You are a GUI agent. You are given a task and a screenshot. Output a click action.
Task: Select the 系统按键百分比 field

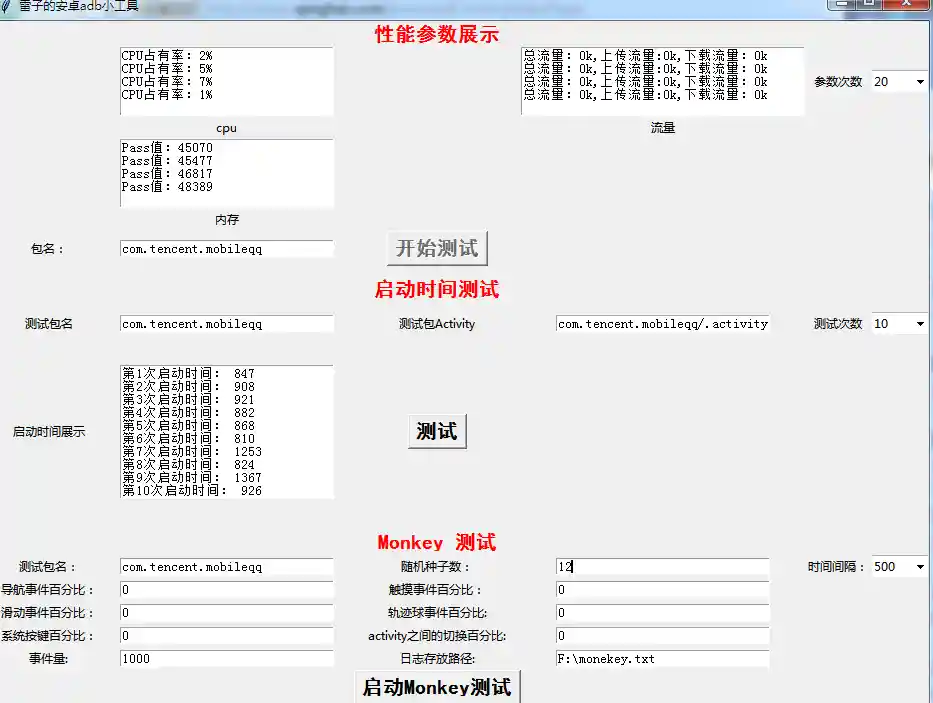pyautogui.click(x=225, y=635)
